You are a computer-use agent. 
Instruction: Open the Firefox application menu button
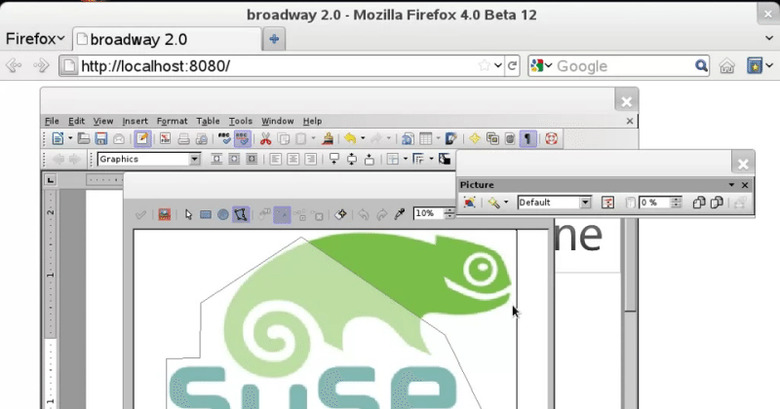coord(35,39)
